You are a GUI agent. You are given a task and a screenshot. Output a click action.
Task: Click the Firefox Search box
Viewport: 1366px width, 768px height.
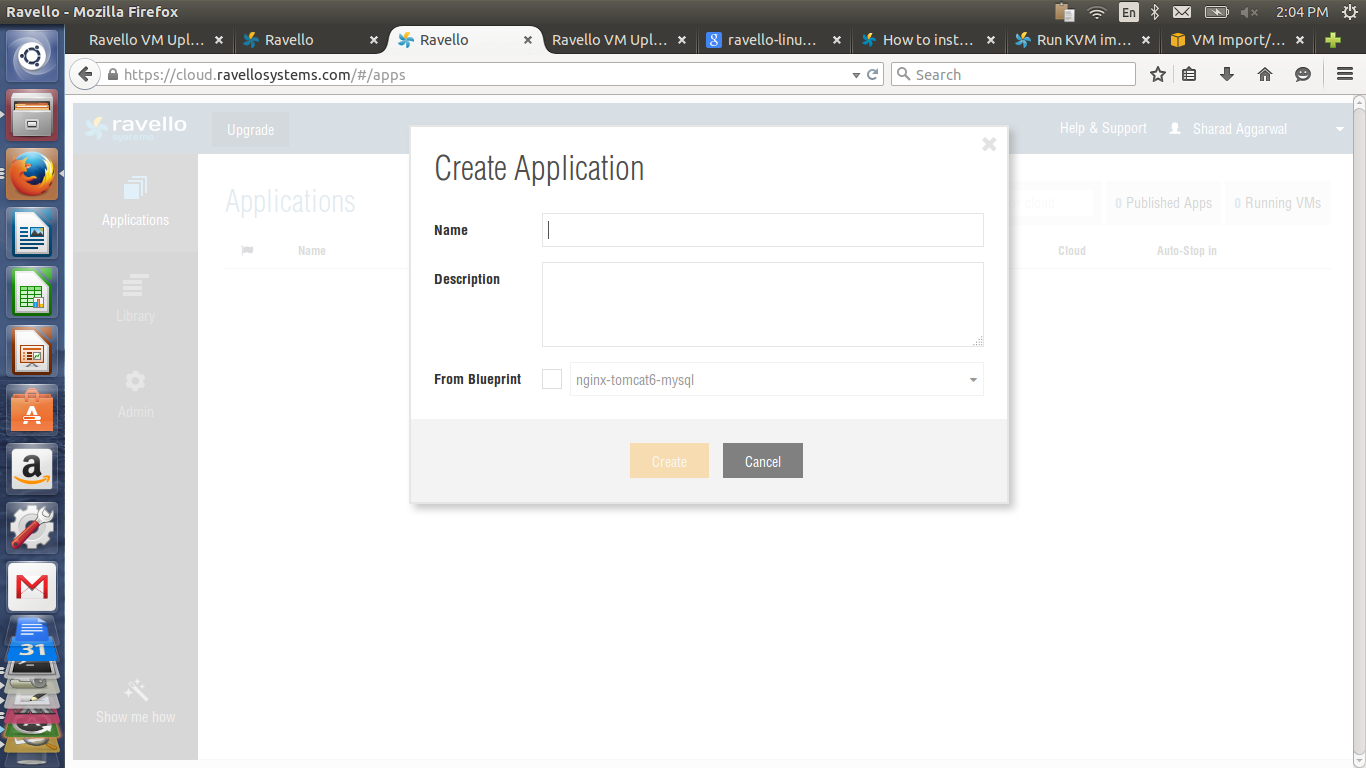click(x=1013, y=74)
